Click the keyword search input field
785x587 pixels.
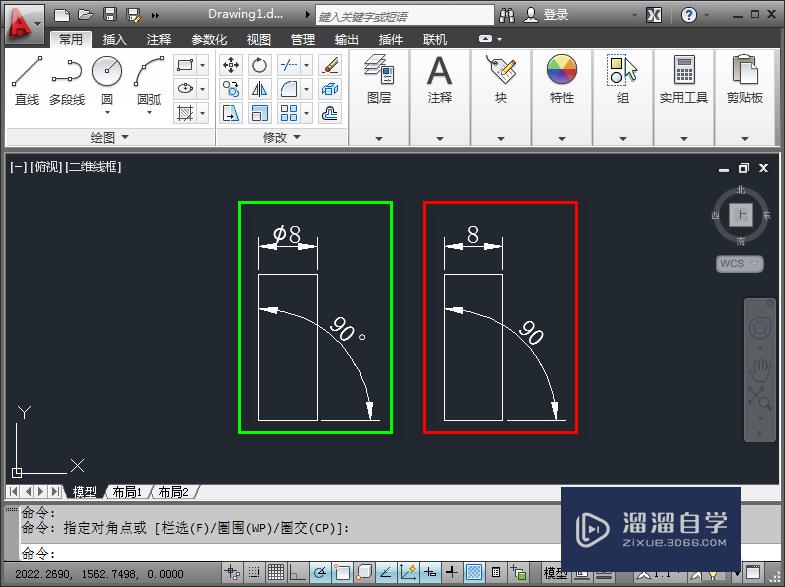[x=405, y=16]
